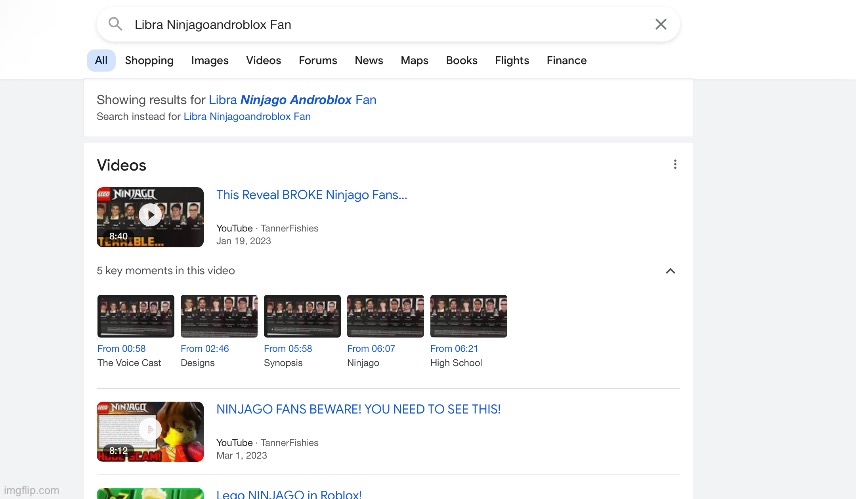Open the Videos section three-dot menu
This screenshot has width=856, height=499.
(675, 164)
